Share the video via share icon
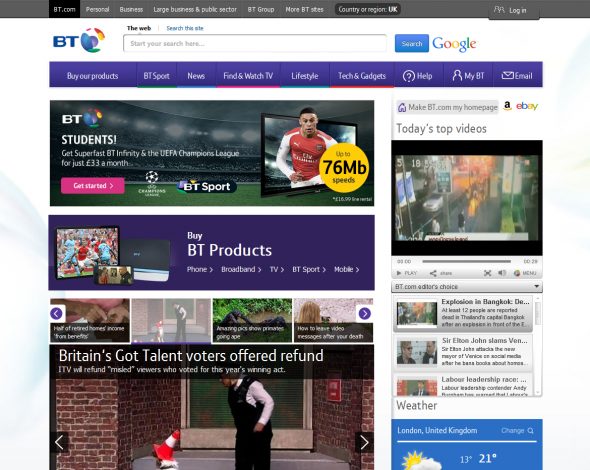 (441, 273)
